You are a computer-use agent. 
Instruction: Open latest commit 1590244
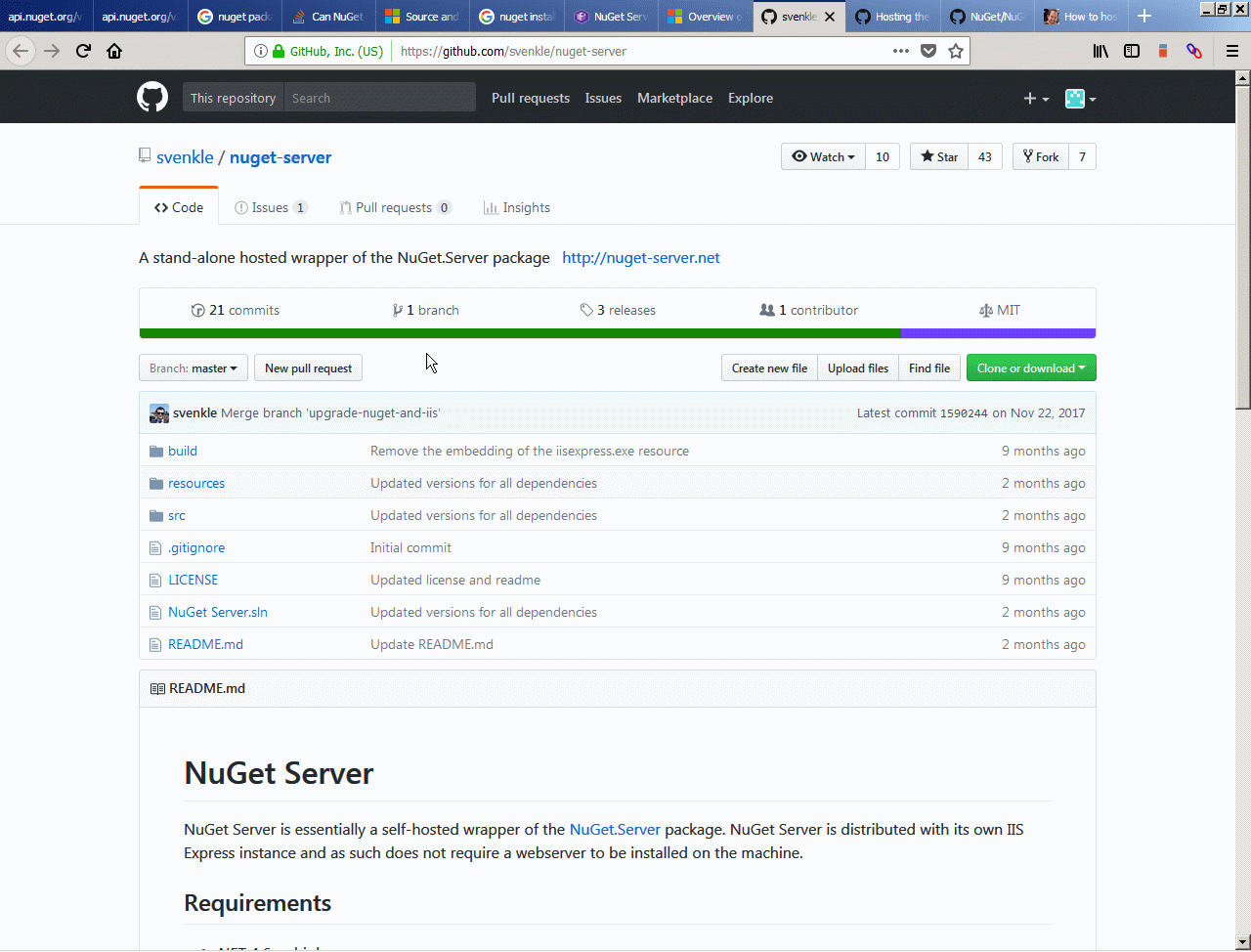(964, 413)
